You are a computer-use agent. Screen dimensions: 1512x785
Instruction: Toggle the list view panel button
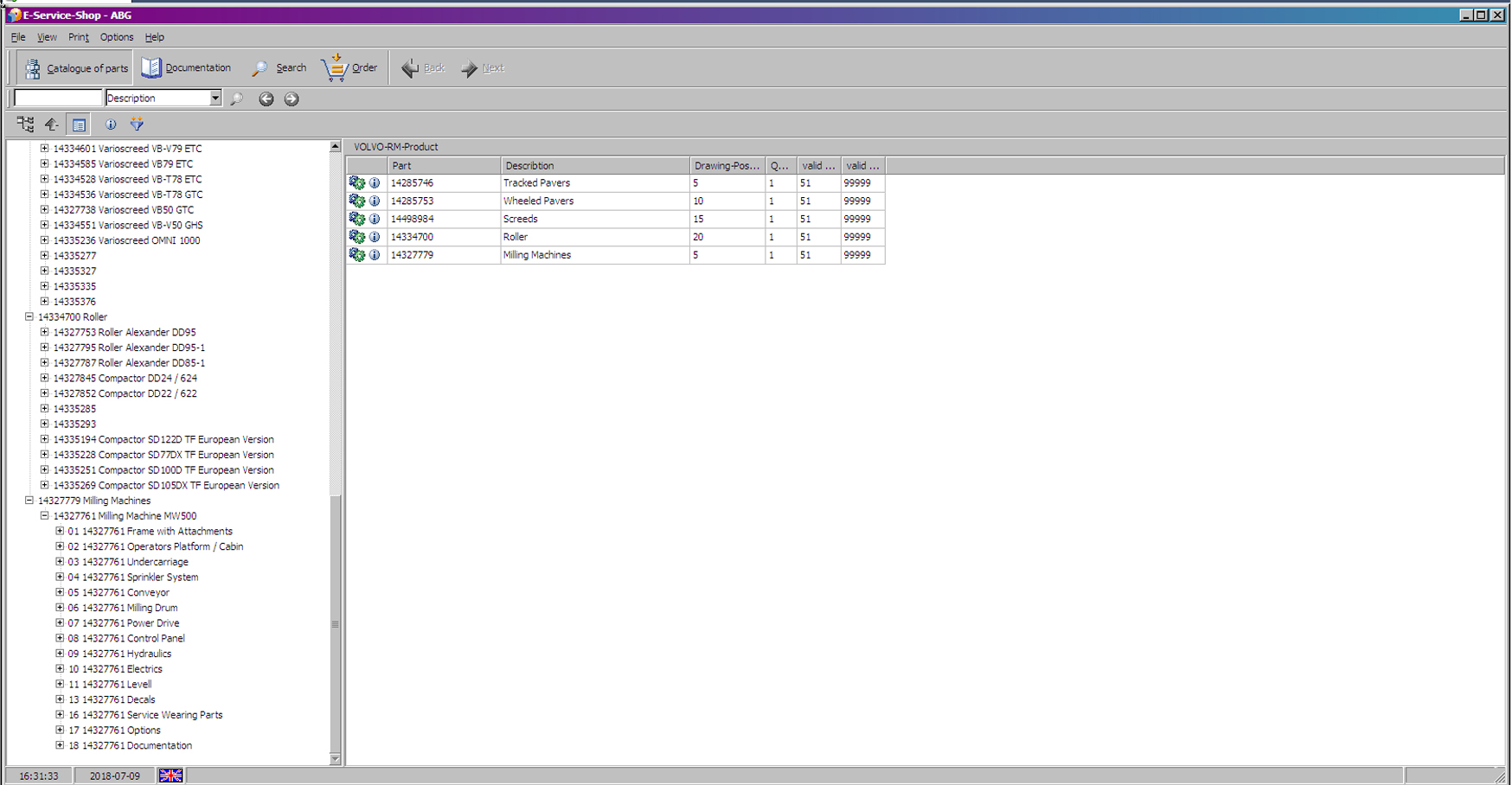79,124
